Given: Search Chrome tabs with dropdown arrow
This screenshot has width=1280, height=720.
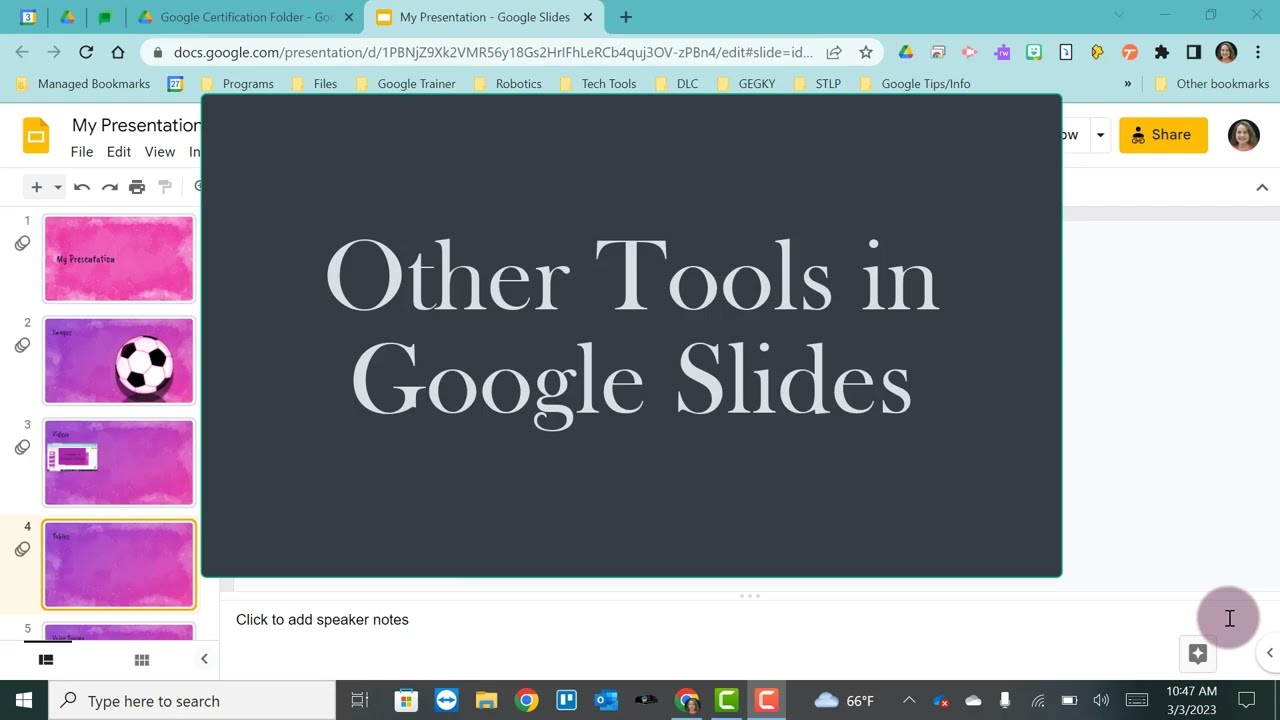Looking at the screenshot, I should point(1119,15).
